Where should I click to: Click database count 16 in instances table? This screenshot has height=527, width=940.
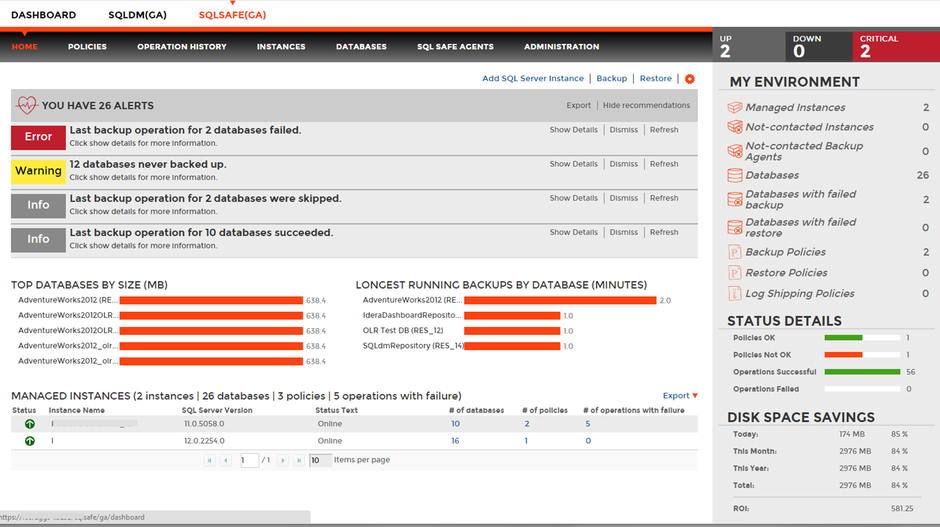[x=455, y=441]
